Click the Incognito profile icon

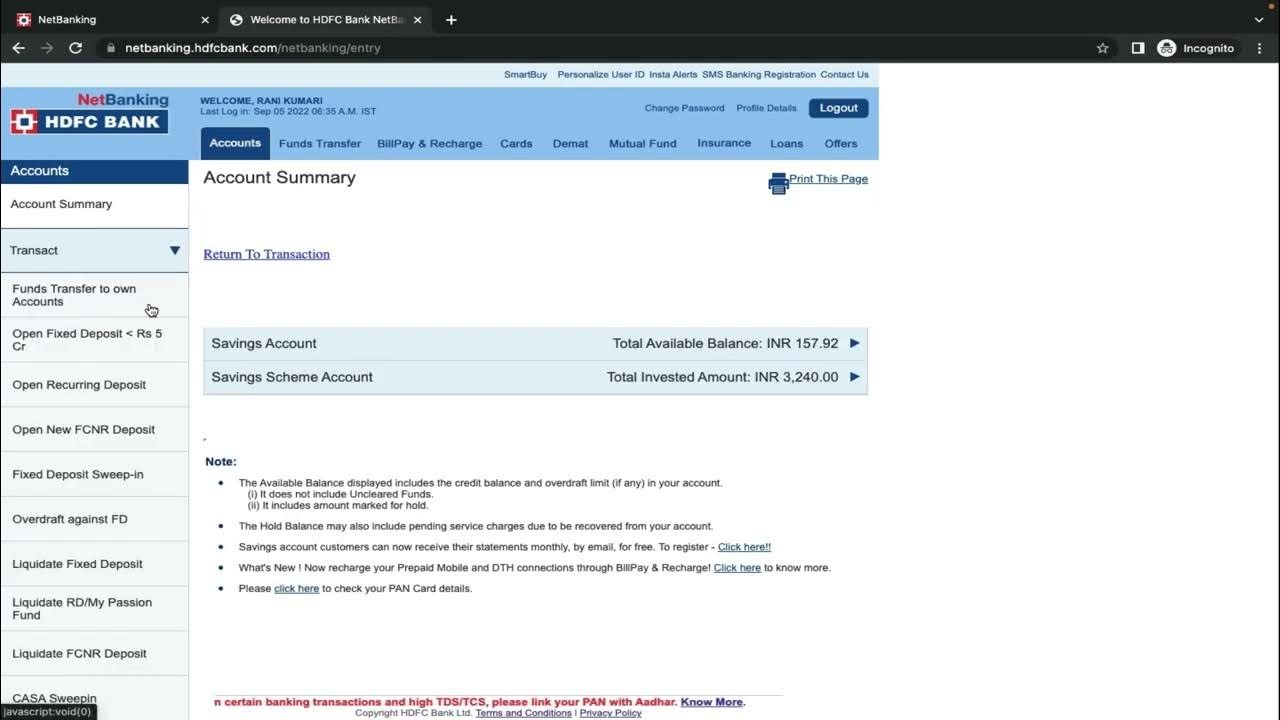point(1166,48)
